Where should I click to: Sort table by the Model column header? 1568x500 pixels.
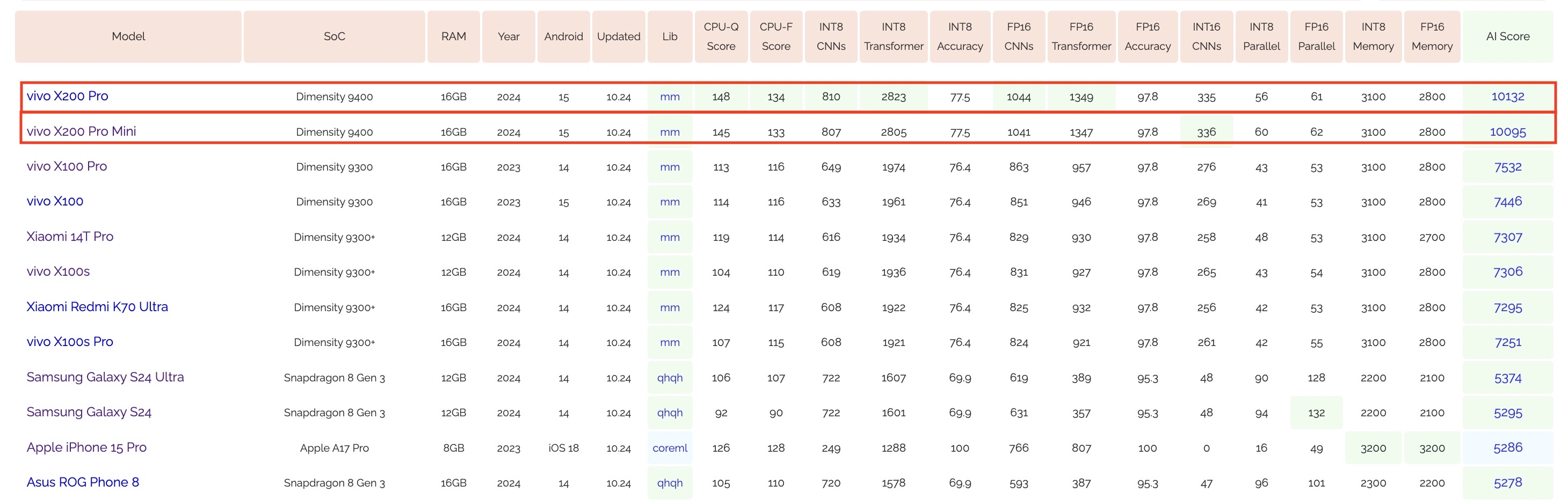(x=128, y=36)
